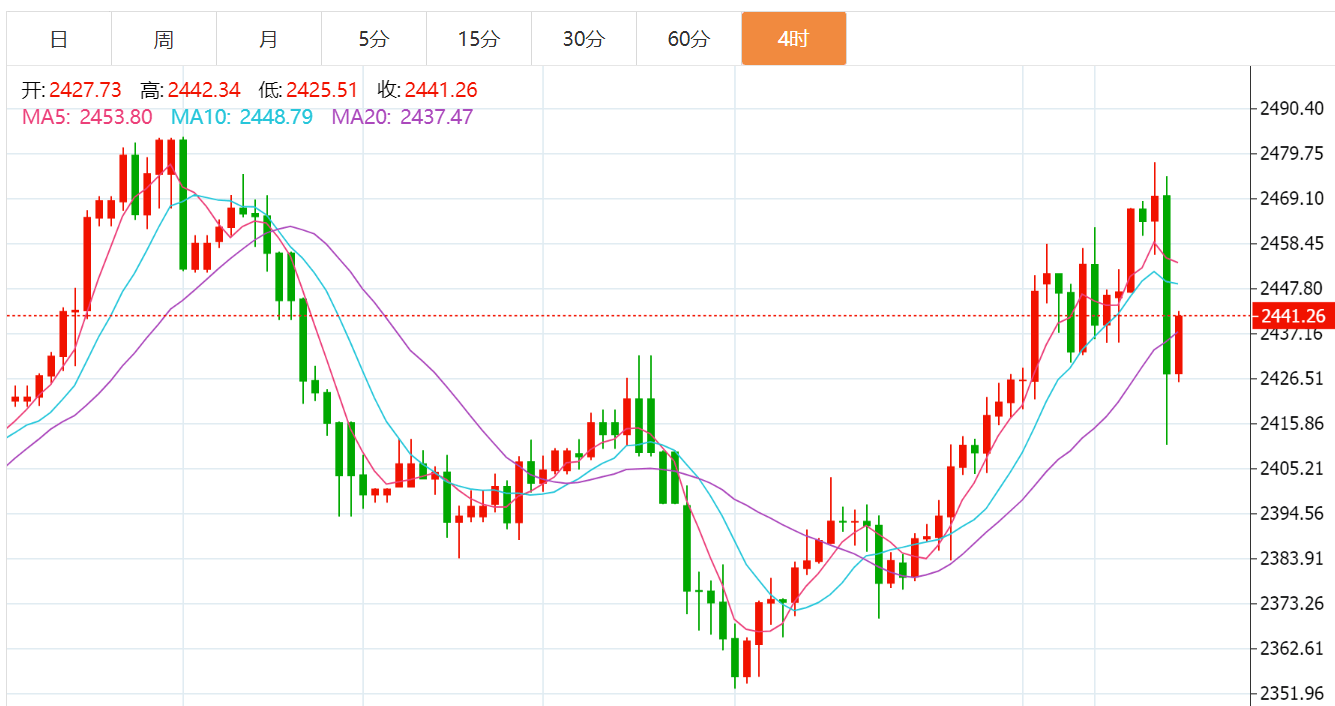
Task: Click the latest red candlestick at chart's right end
Action: (x=1179, y=345)
